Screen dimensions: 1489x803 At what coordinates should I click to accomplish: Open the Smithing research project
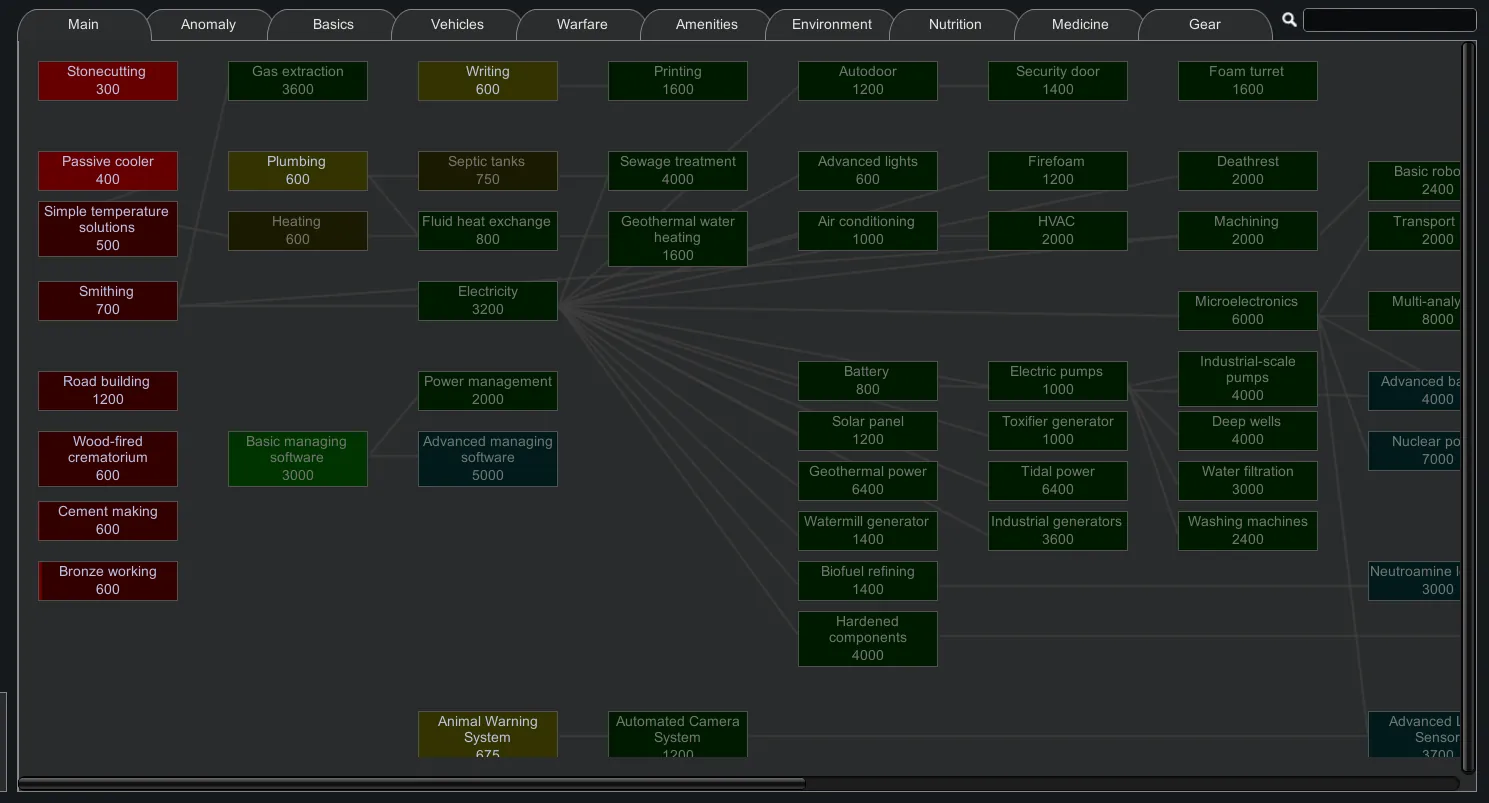pyautogui.click(x=108, y=301)
